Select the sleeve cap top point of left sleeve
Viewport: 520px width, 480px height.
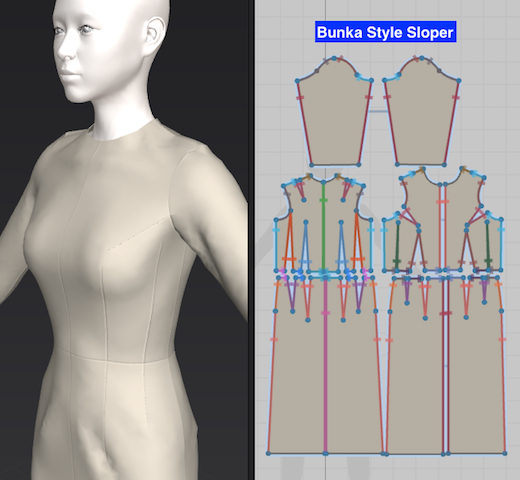pyautogui.click(x=334, y=59)
